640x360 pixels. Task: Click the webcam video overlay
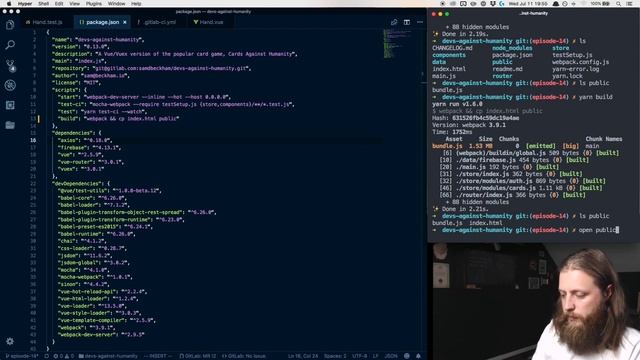point(536,301)
